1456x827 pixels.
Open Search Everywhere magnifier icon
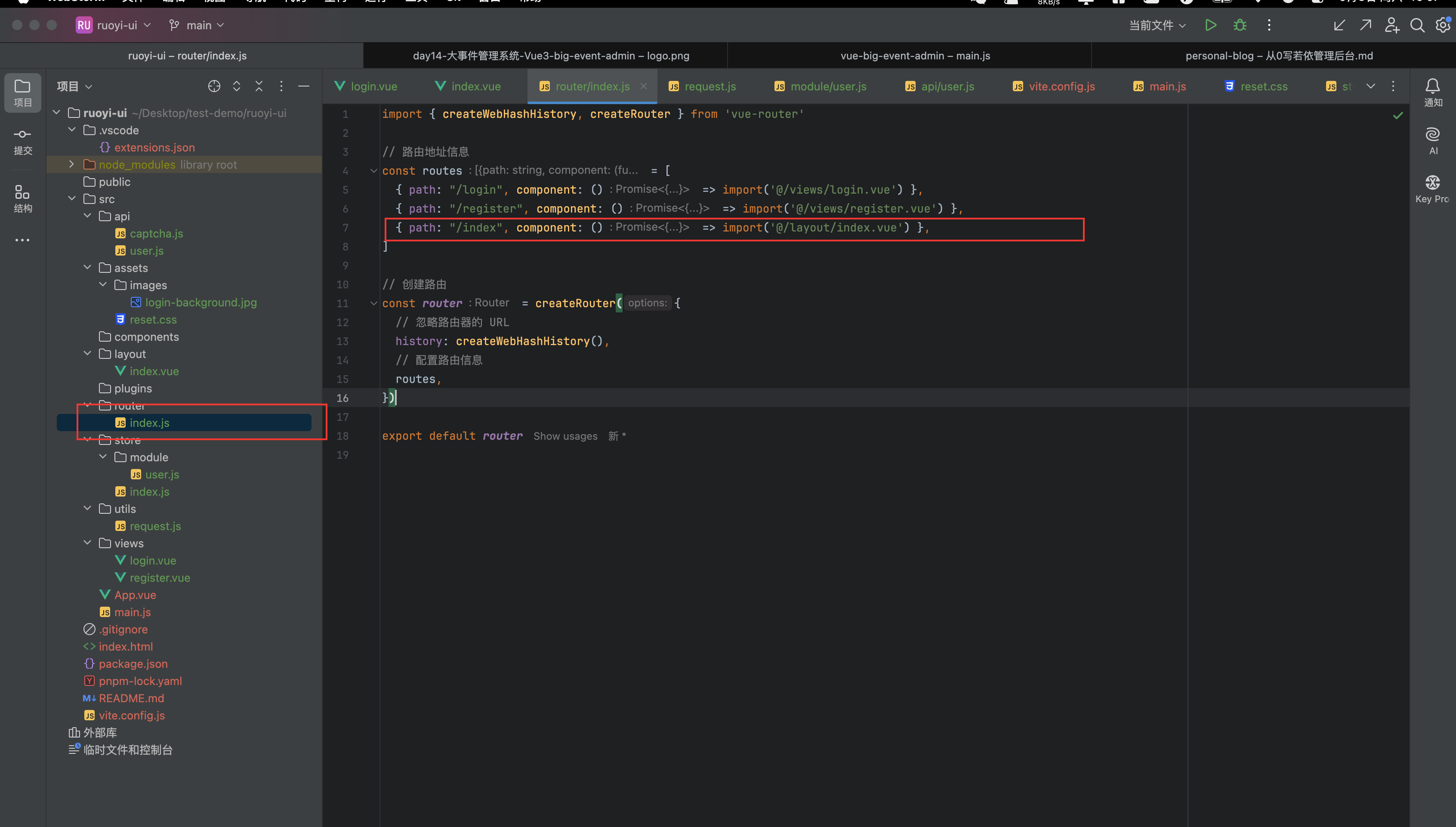[1417, 25]
